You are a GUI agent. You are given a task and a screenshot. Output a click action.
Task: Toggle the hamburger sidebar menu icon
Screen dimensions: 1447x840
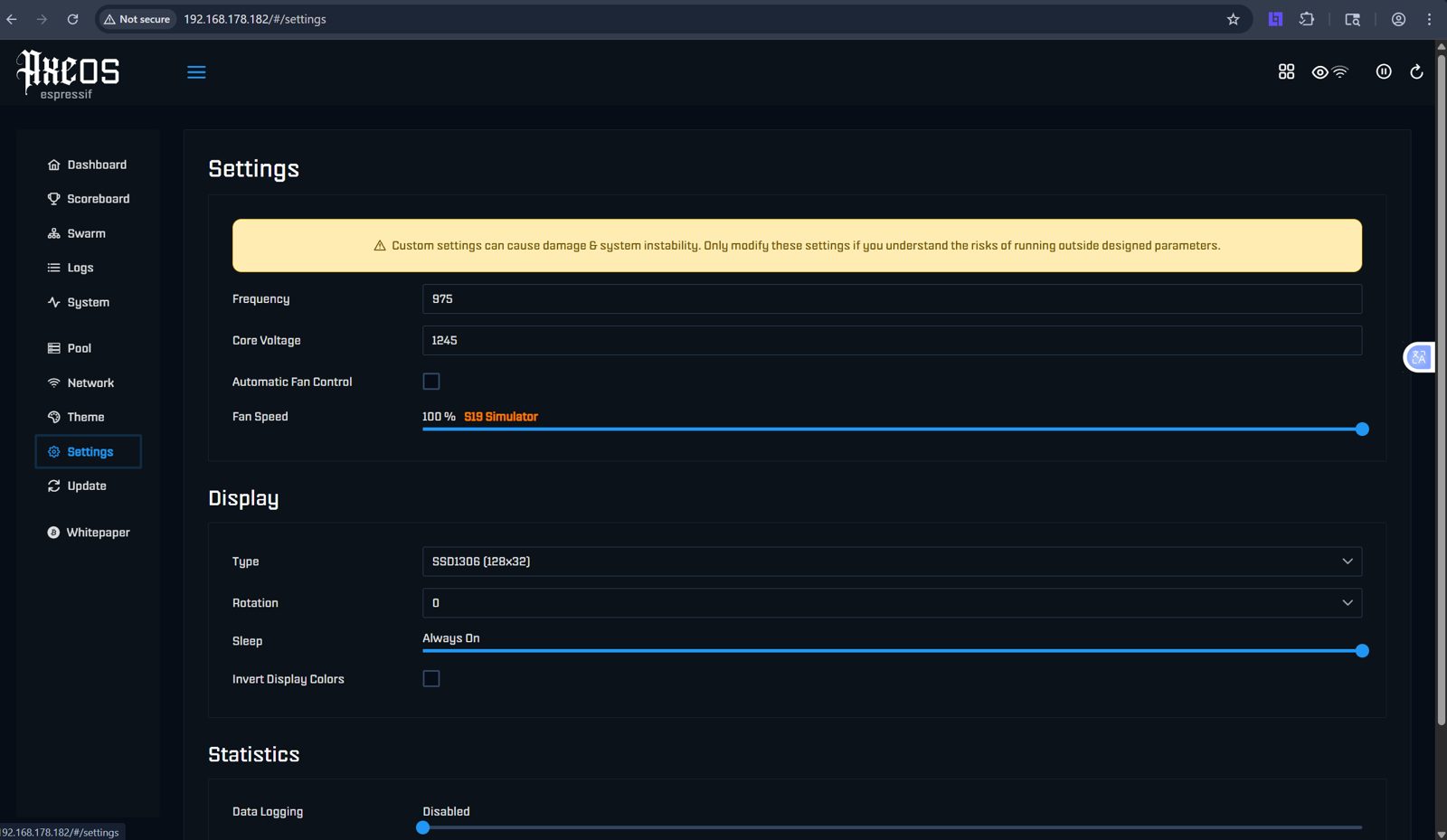[196, 72]
